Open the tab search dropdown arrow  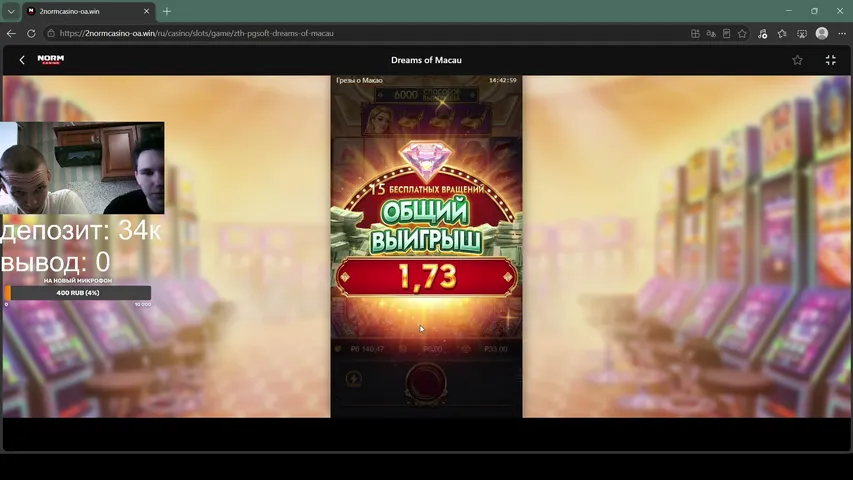tap(11, 11)
